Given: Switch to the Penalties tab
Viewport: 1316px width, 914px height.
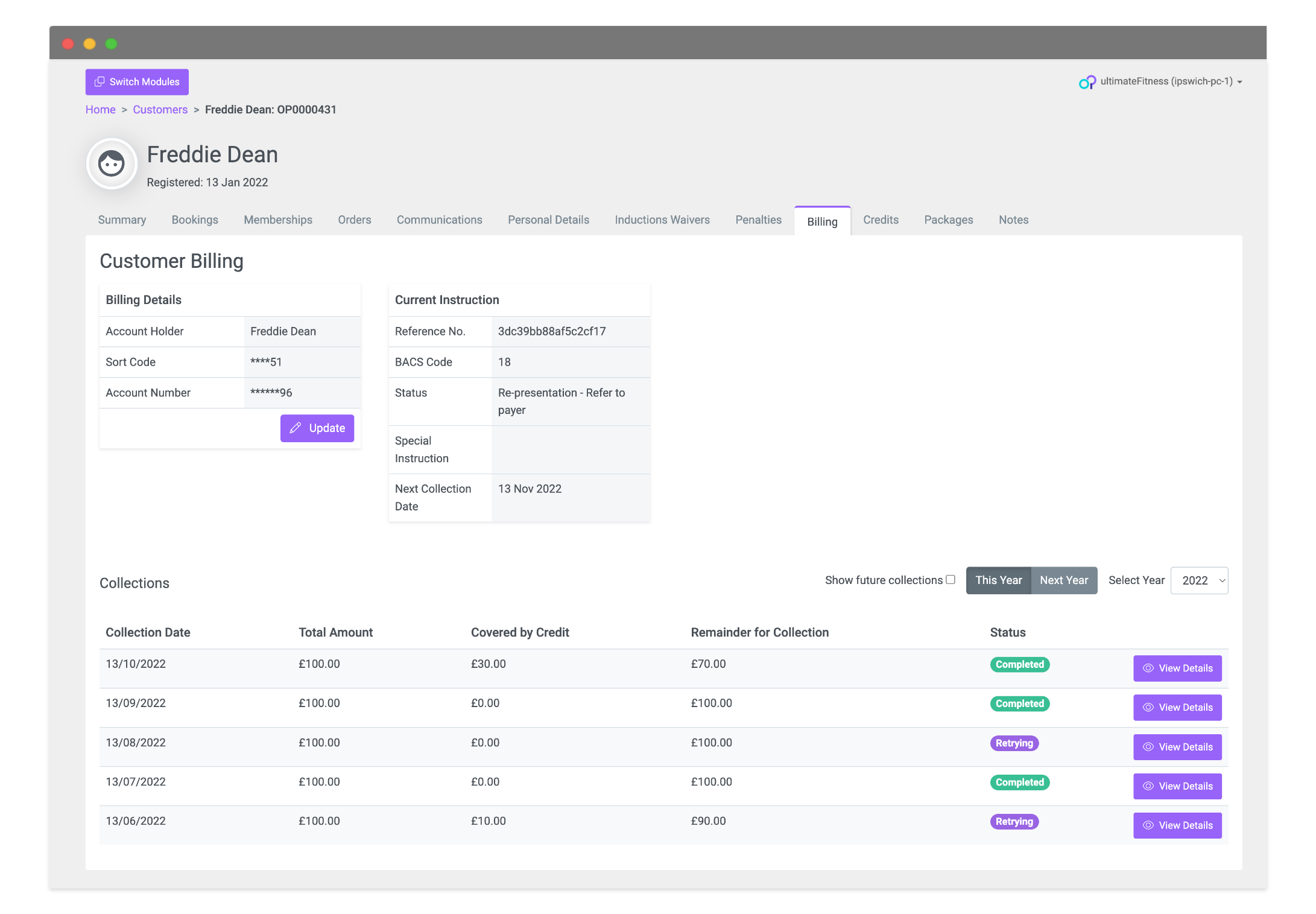Looking at the screenshot, I should [x=758, y=220].
